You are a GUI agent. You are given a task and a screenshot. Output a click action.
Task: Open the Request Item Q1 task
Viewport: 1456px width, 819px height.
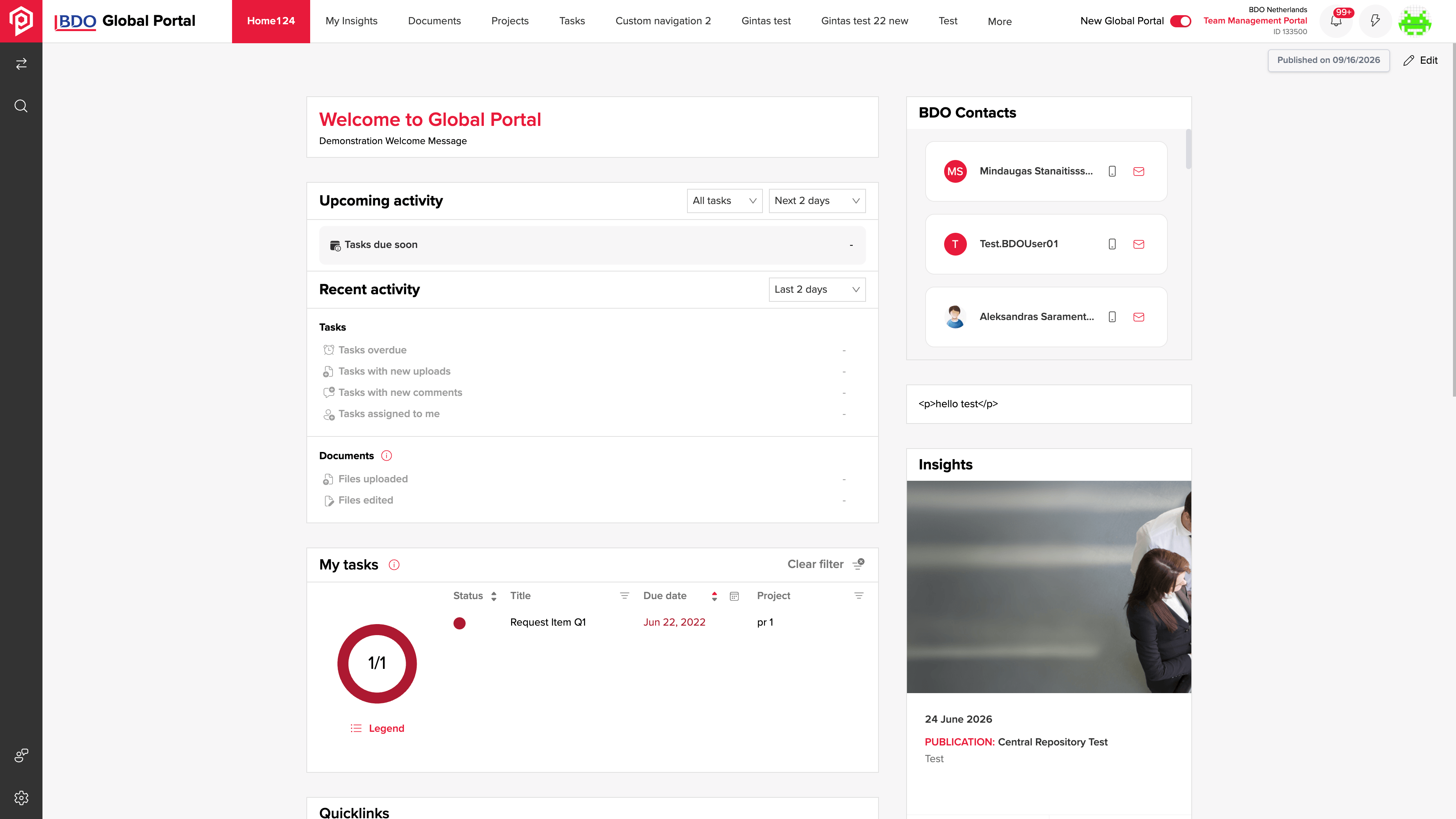click(x=548, y=622)
